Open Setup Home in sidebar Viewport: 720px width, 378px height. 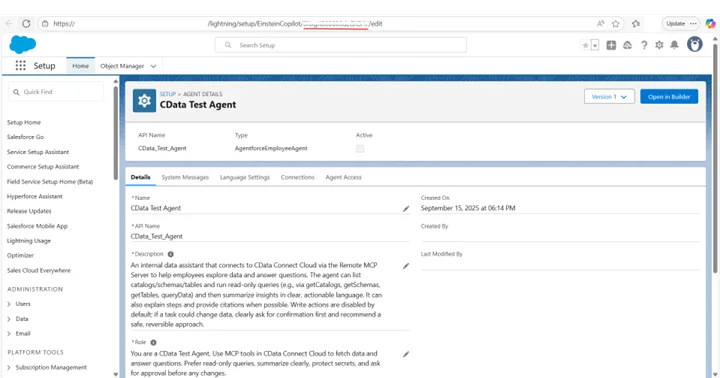tap(24, 122)
